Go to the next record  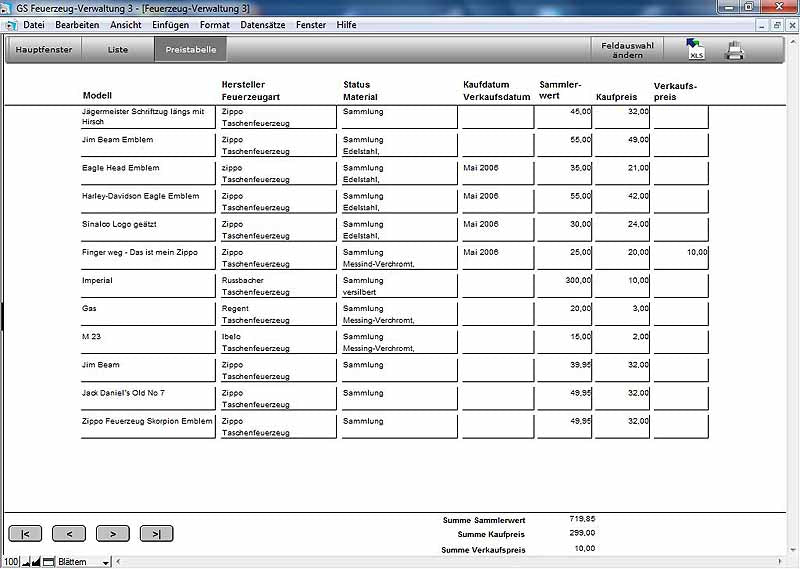[112, 534]
